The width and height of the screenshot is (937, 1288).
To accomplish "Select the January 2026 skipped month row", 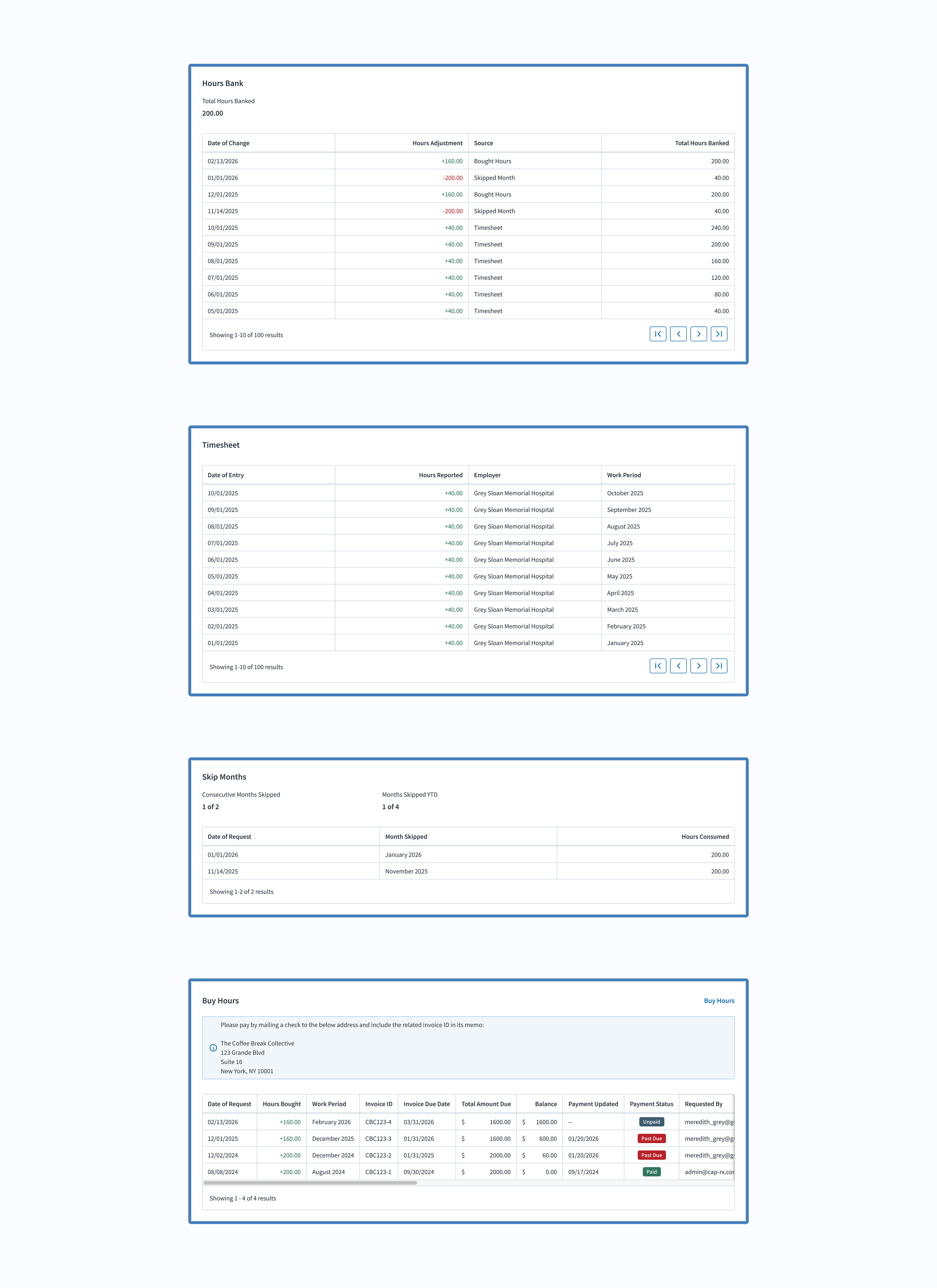I will [403, 855].
